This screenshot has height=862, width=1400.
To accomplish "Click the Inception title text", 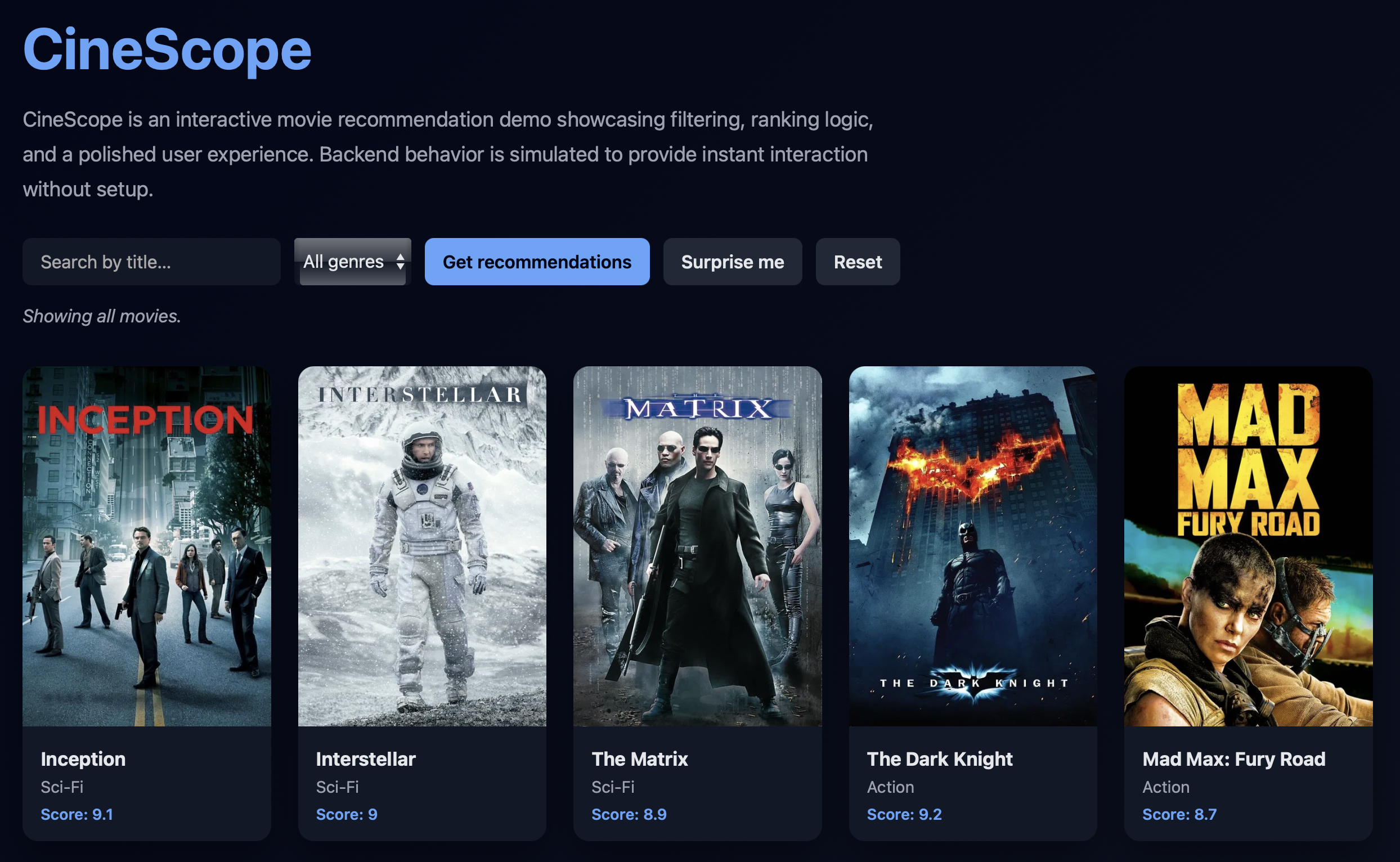I will [x=83, y=759].
